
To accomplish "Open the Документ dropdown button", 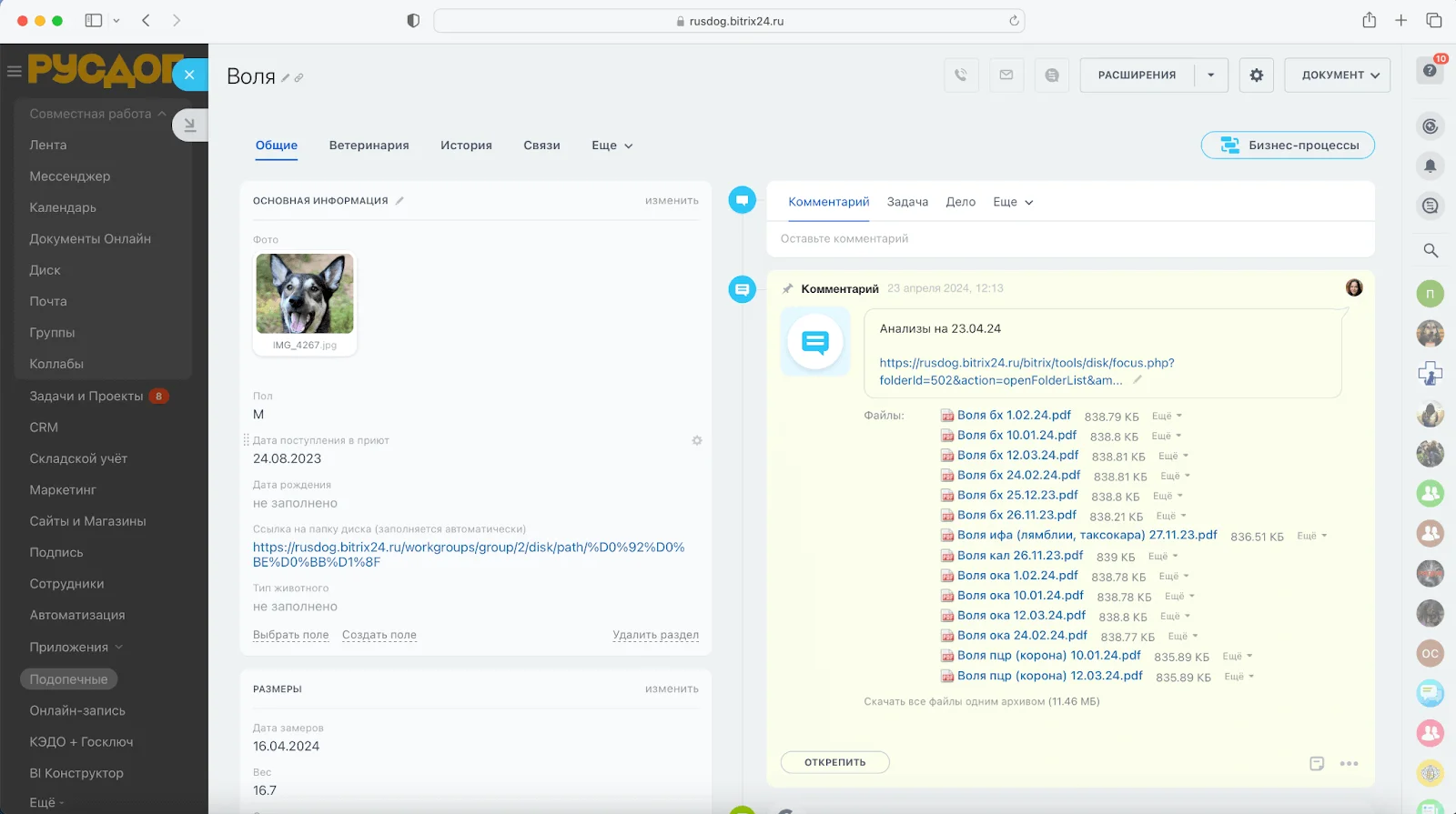I will [1339, 75].
